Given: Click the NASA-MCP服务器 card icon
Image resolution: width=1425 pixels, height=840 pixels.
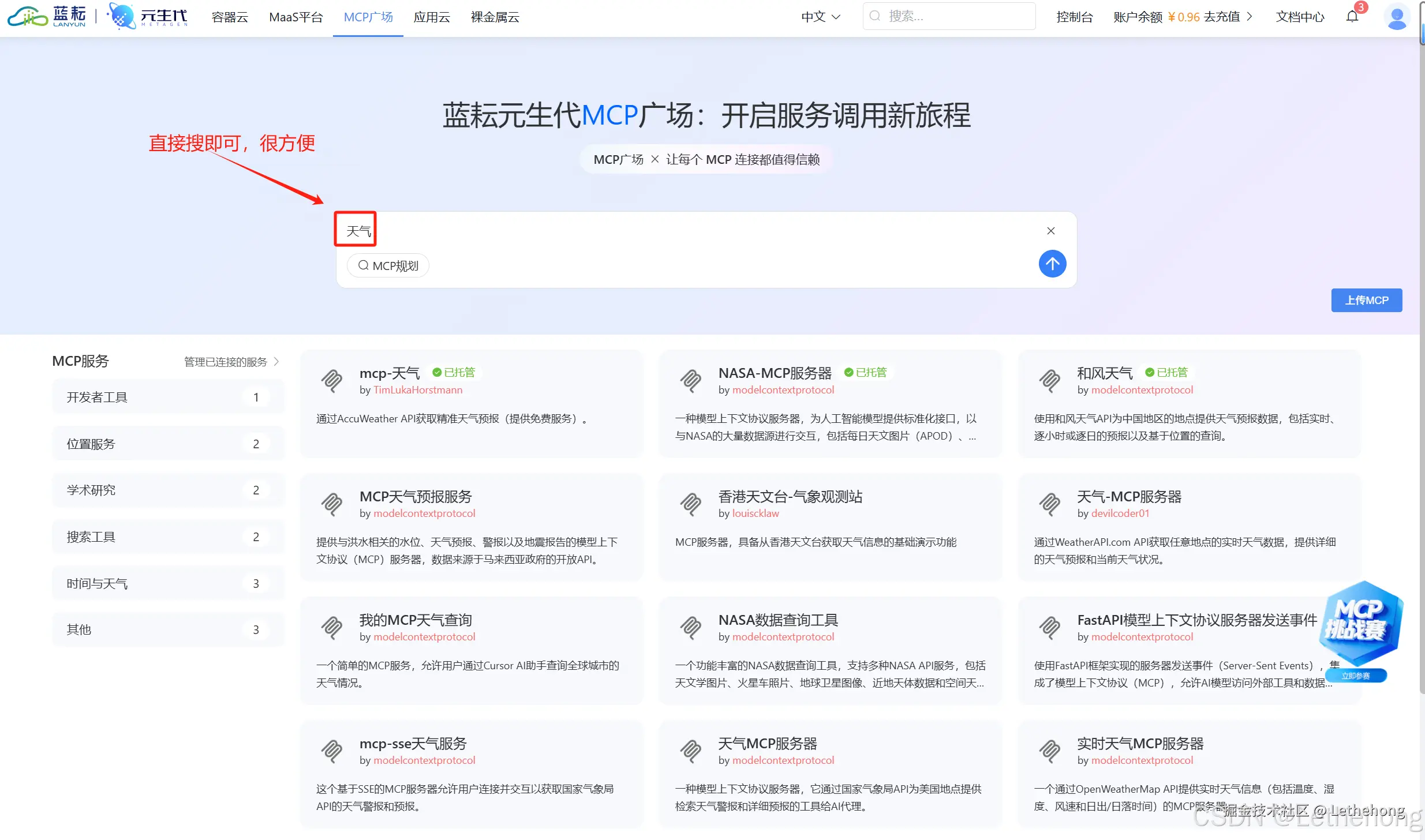Looking at the screenshot, I should (690, 381).
